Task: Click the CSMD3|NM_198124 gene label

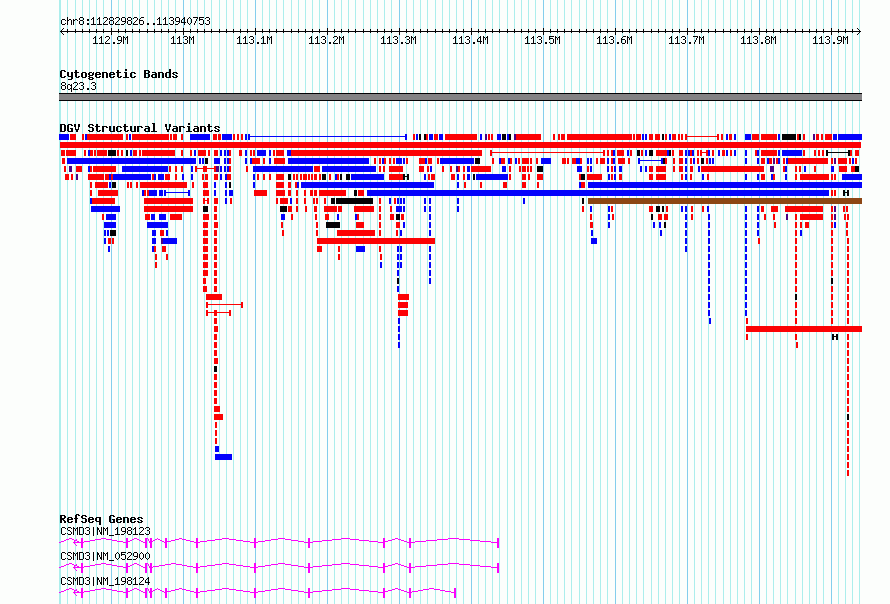Action: [105, 581]
